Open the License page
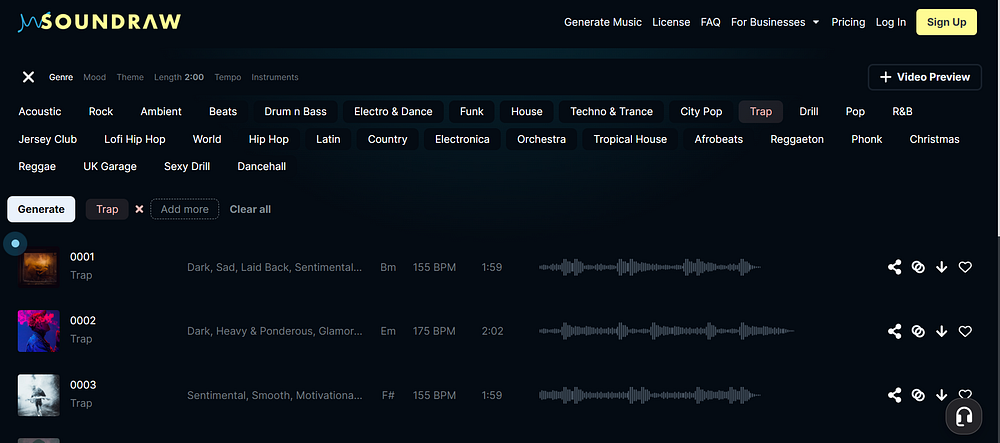 click(x=671, y=22)
